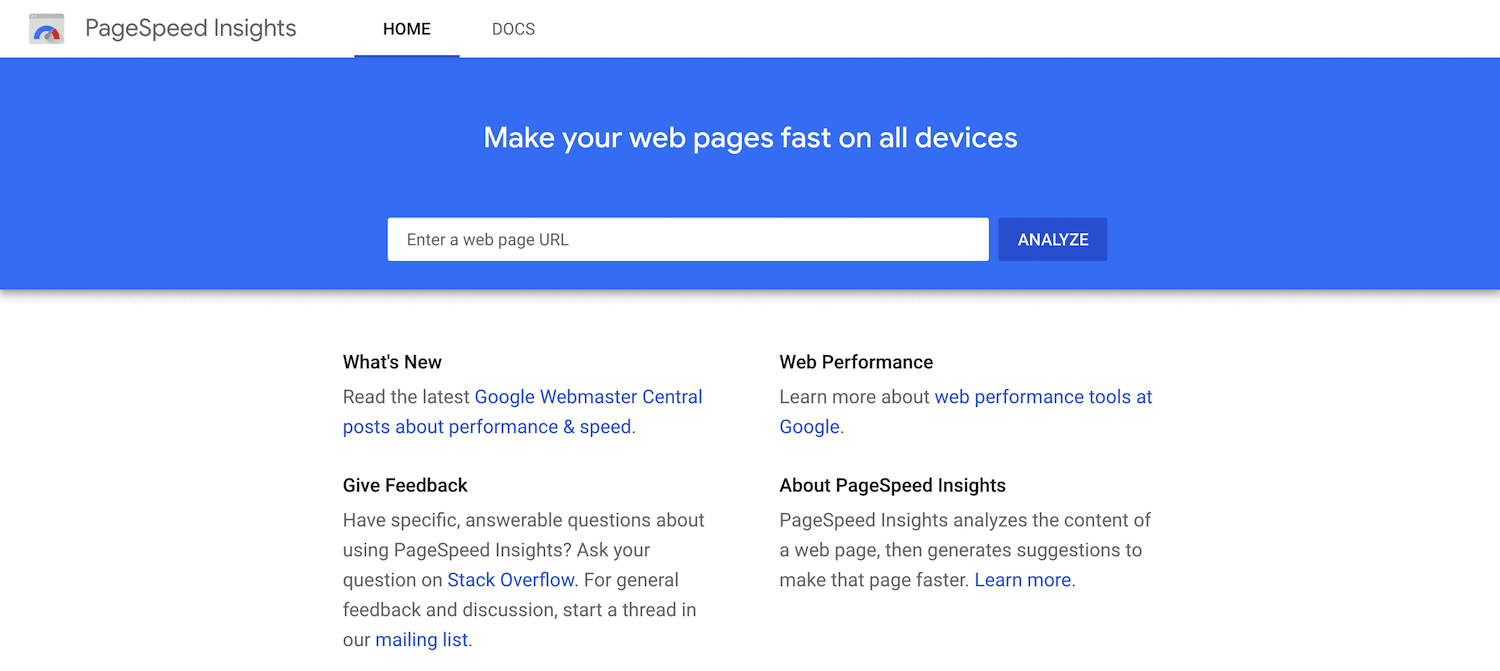Open the mailing list link

[x=422, y=640]
